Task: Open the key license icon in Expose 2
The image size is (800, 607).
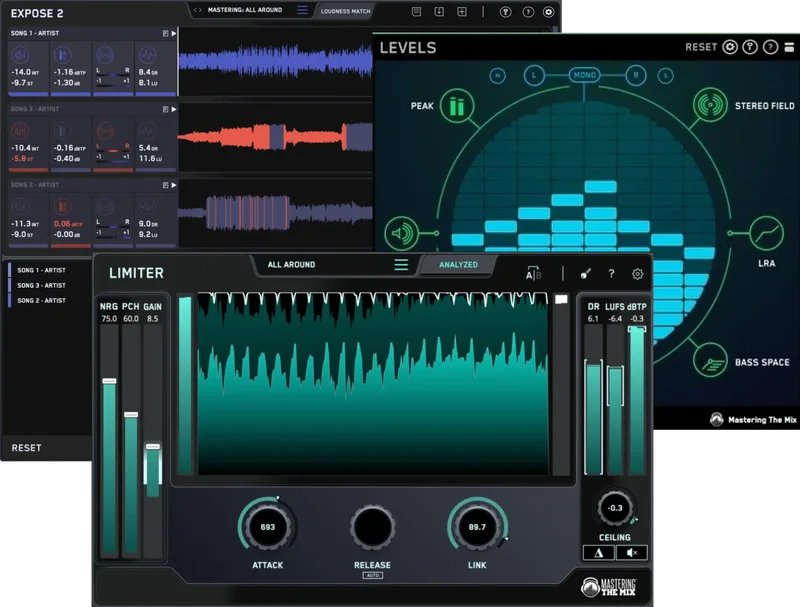Action: click(505, 12)
